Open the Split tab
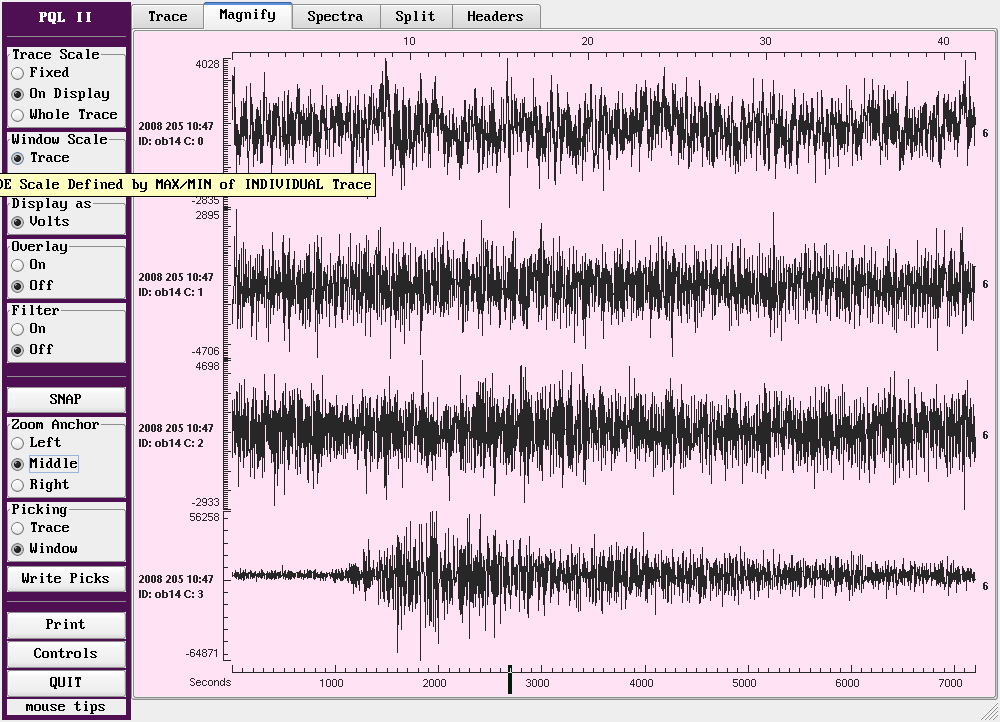Viewport: 1000px width, 722px height. [415, 16]
